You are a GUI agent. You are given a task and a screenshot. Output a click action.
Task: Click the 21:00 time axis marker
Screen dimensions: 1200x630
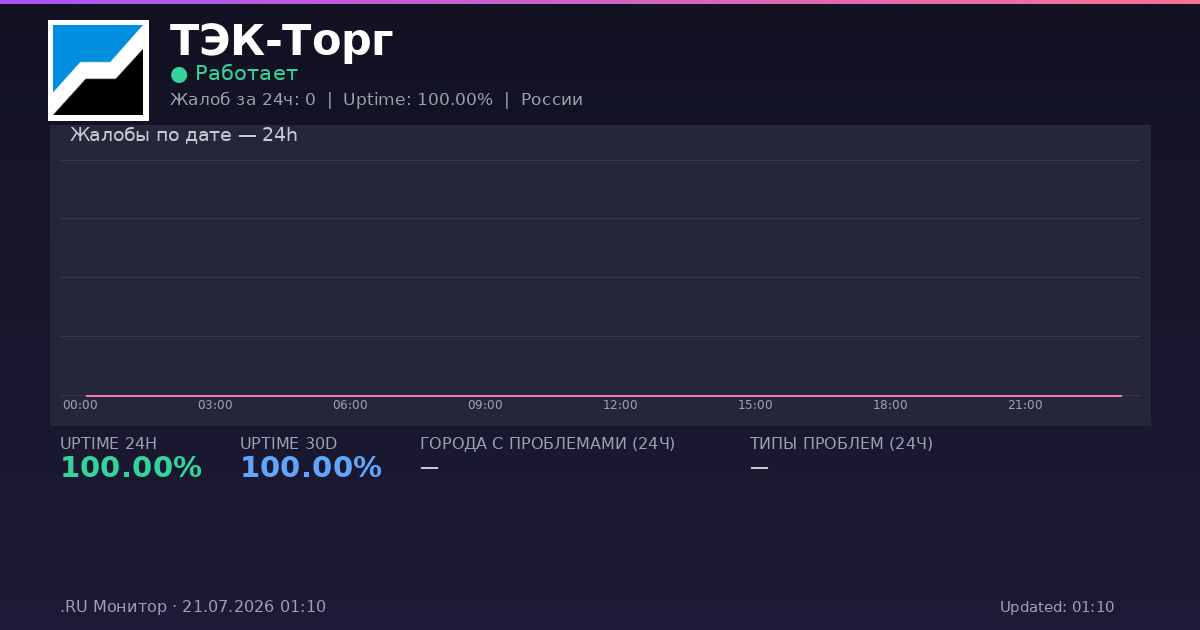(1025, 405)
